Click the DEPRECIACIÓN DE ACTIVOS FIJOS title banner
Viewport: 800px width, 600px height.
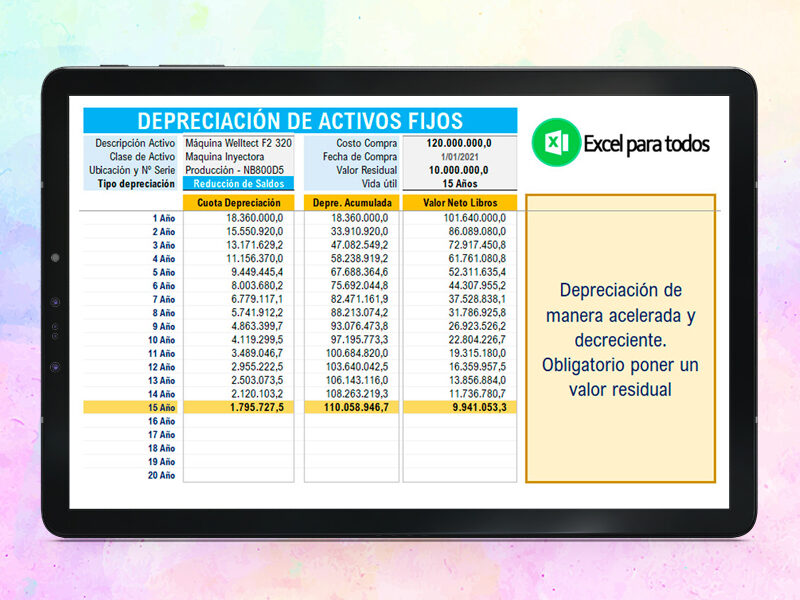pyautogui.click(x=300, y=121)
